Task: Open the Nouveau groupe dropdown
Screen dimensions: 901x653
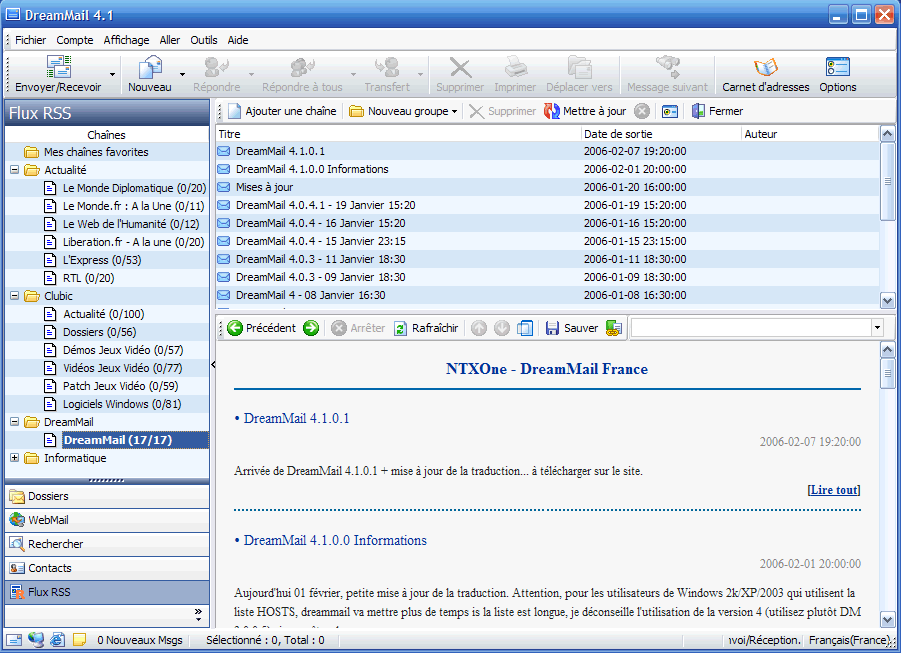Action: (455, 112)
